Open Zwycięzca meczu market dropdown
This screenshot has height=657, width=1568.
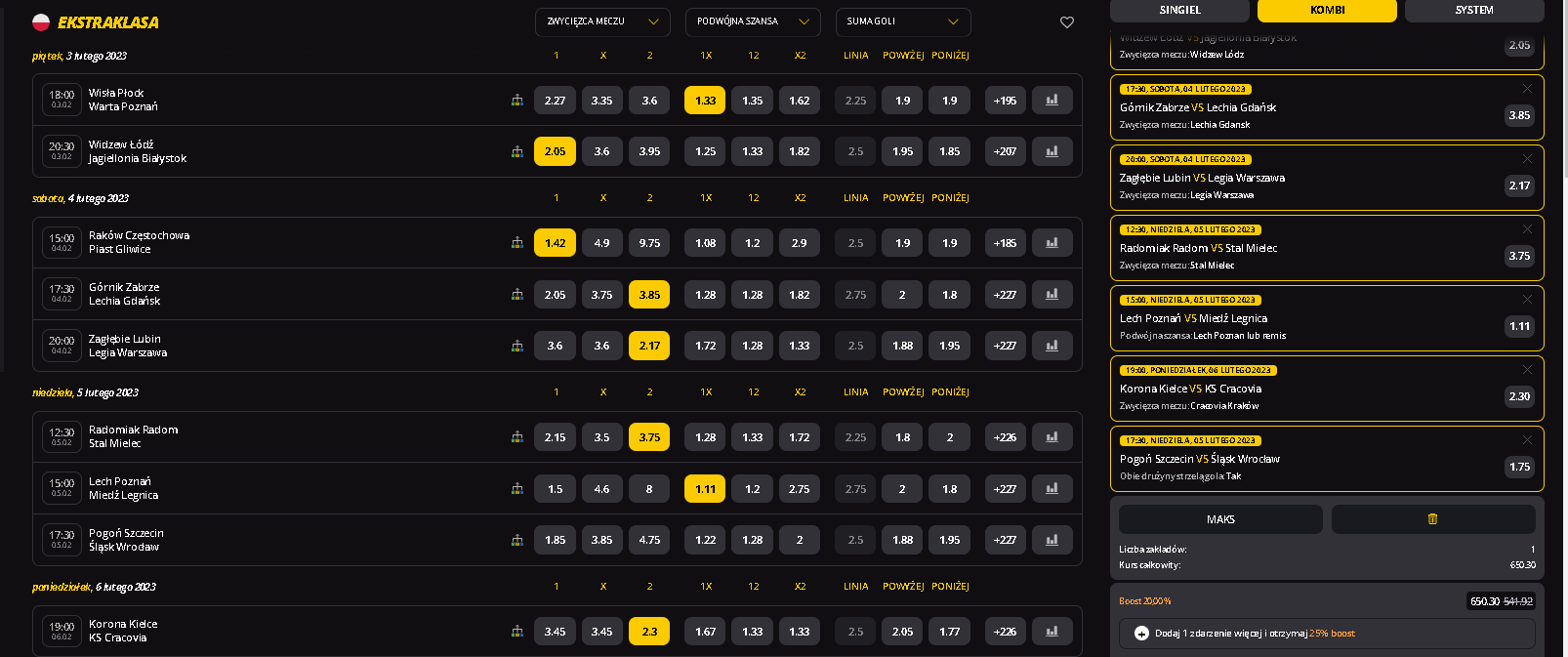click(602, 21)
